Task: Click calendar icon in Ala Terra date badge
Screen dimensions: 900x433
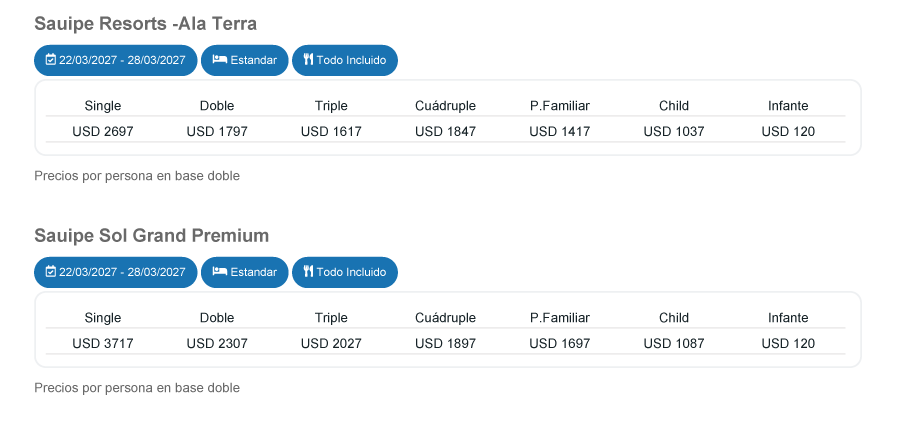Action: 51,60
